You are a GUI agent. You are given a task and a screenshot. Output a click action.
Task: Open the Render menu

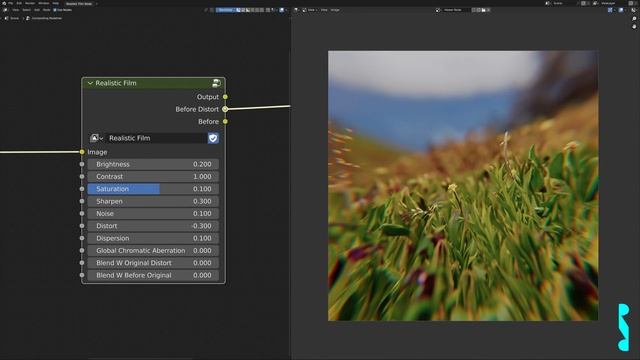coord(30,3)
